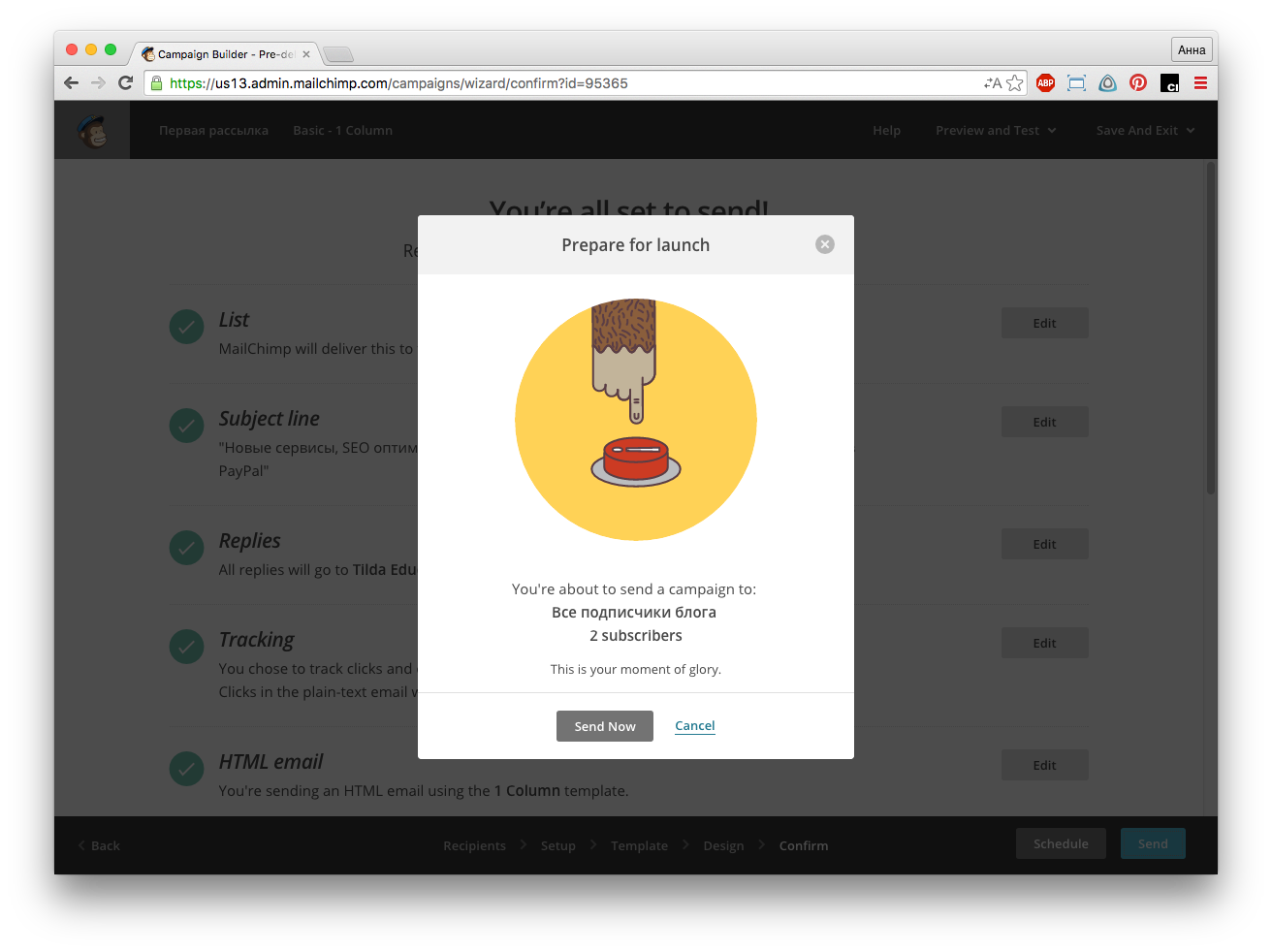This screenshot has width=1272, height=952.
Task: Go to the Design step
Action: [x=723, y=846]
